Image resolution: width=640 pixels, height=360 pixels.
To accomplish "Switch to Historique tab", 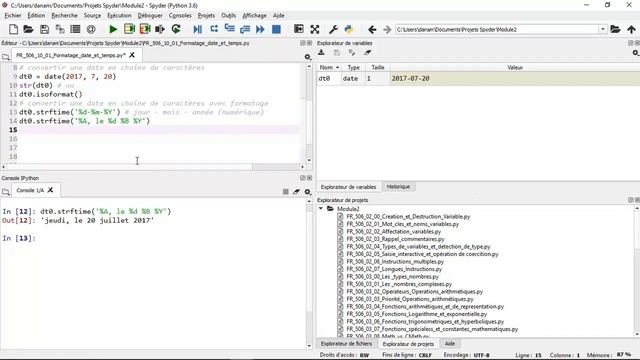I will pyautogui.click(x=398, y=187).
